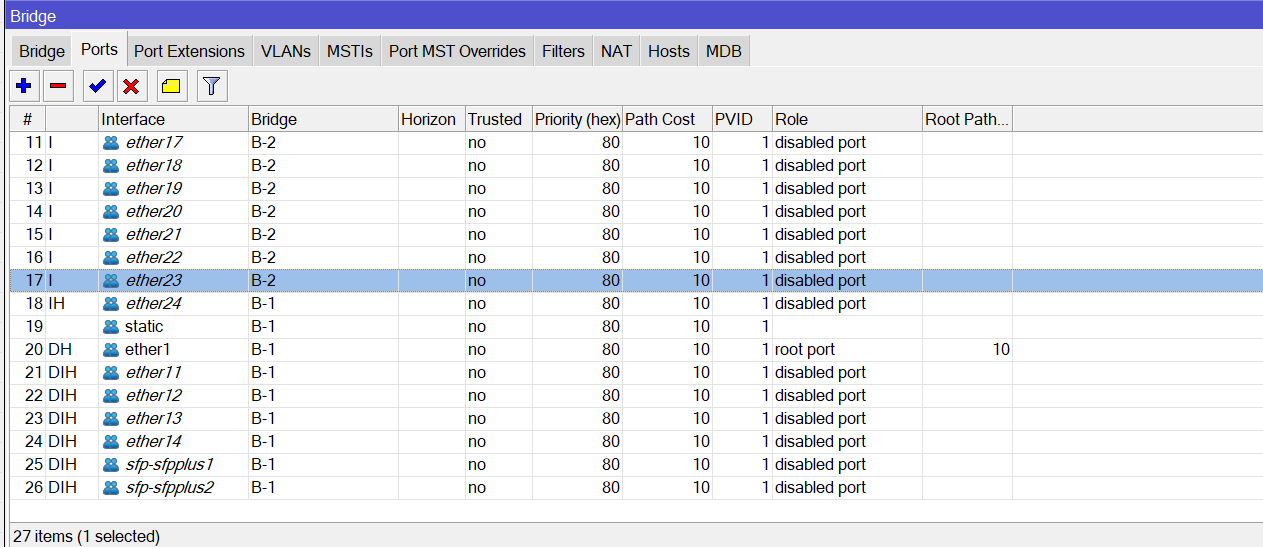The image size is (1263, 547).
Task: Click the root path cost value 10 for ether1
Action: coord(1000,350)
